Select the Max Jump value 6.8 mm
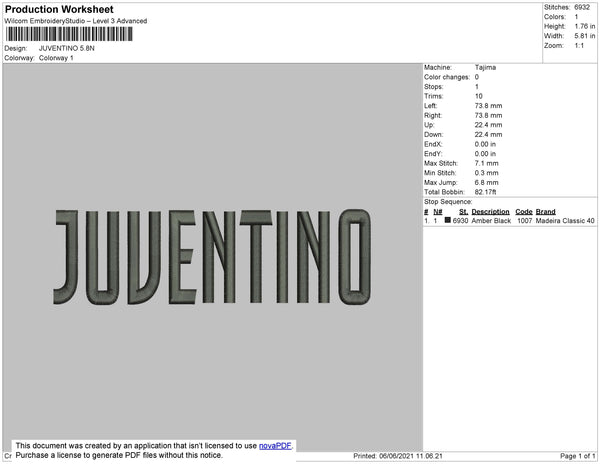The height and width of the screenshot is (464, 600). click(487, 182)
